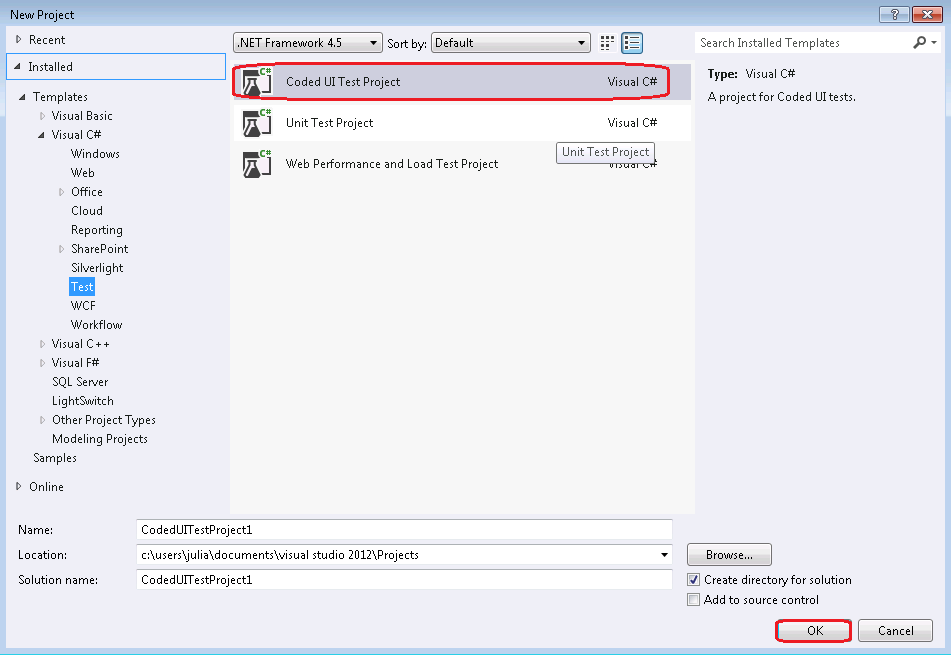
Task: Expand Other Project Types node
Action: 42,420
